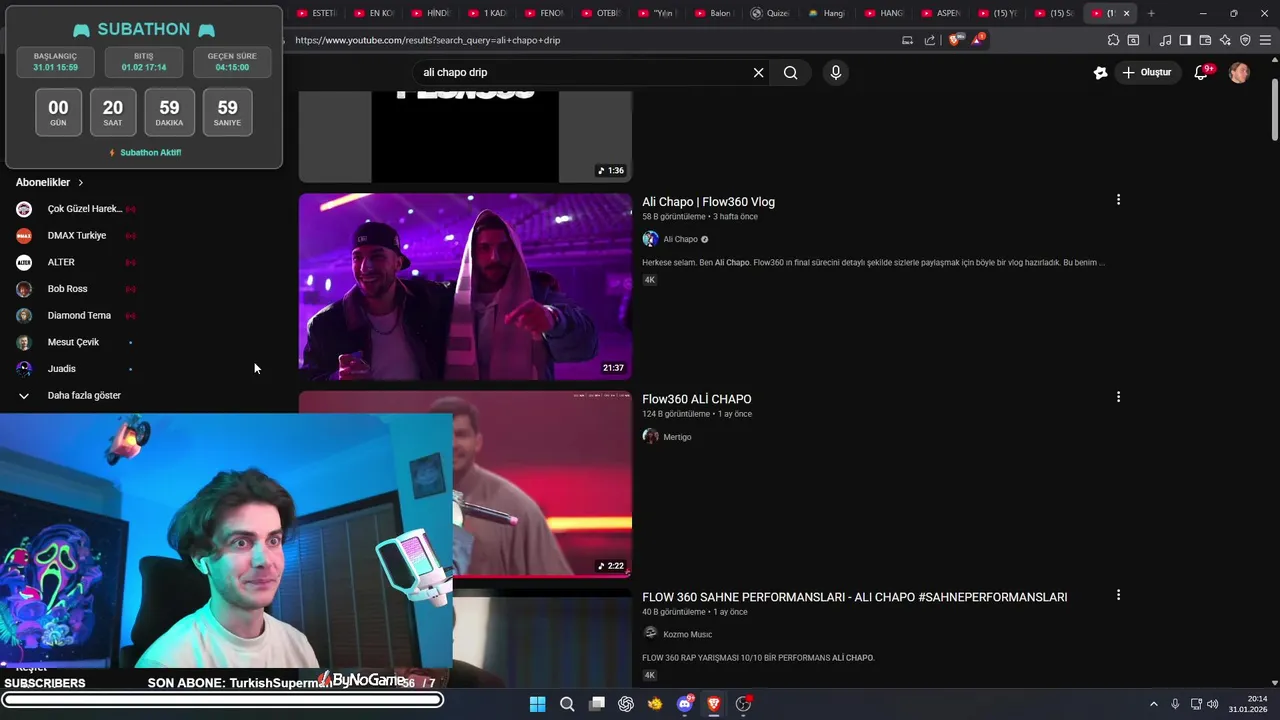
Task: Open FLOW 360 SAHNE PERFORMANSLARI video title
Action: tap(855, 597)
